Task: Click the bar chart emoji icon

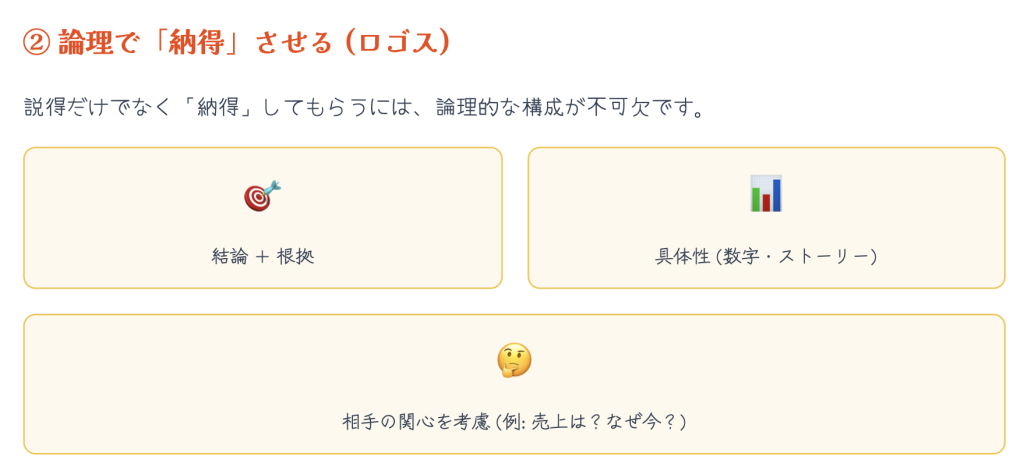Action: (766, 194)
